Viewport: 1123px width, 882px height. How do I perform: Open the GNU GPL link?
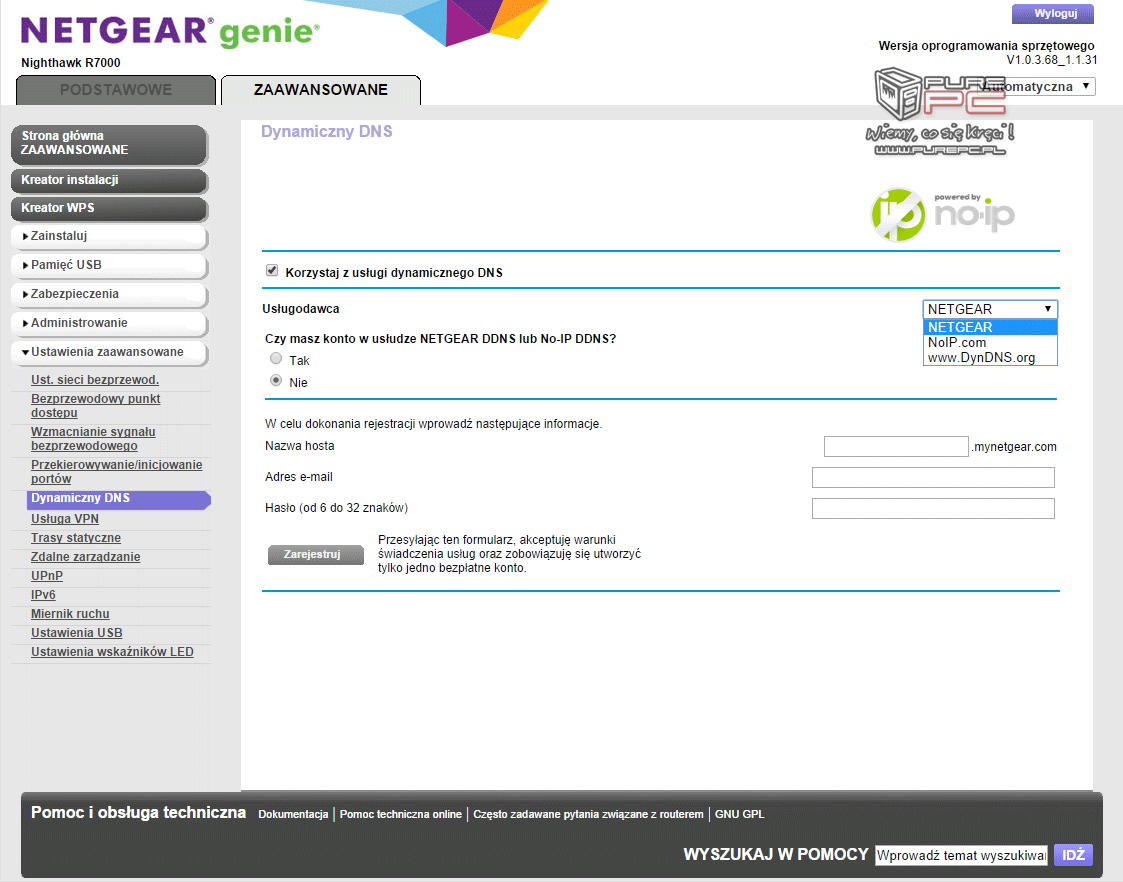coord(739,815)
